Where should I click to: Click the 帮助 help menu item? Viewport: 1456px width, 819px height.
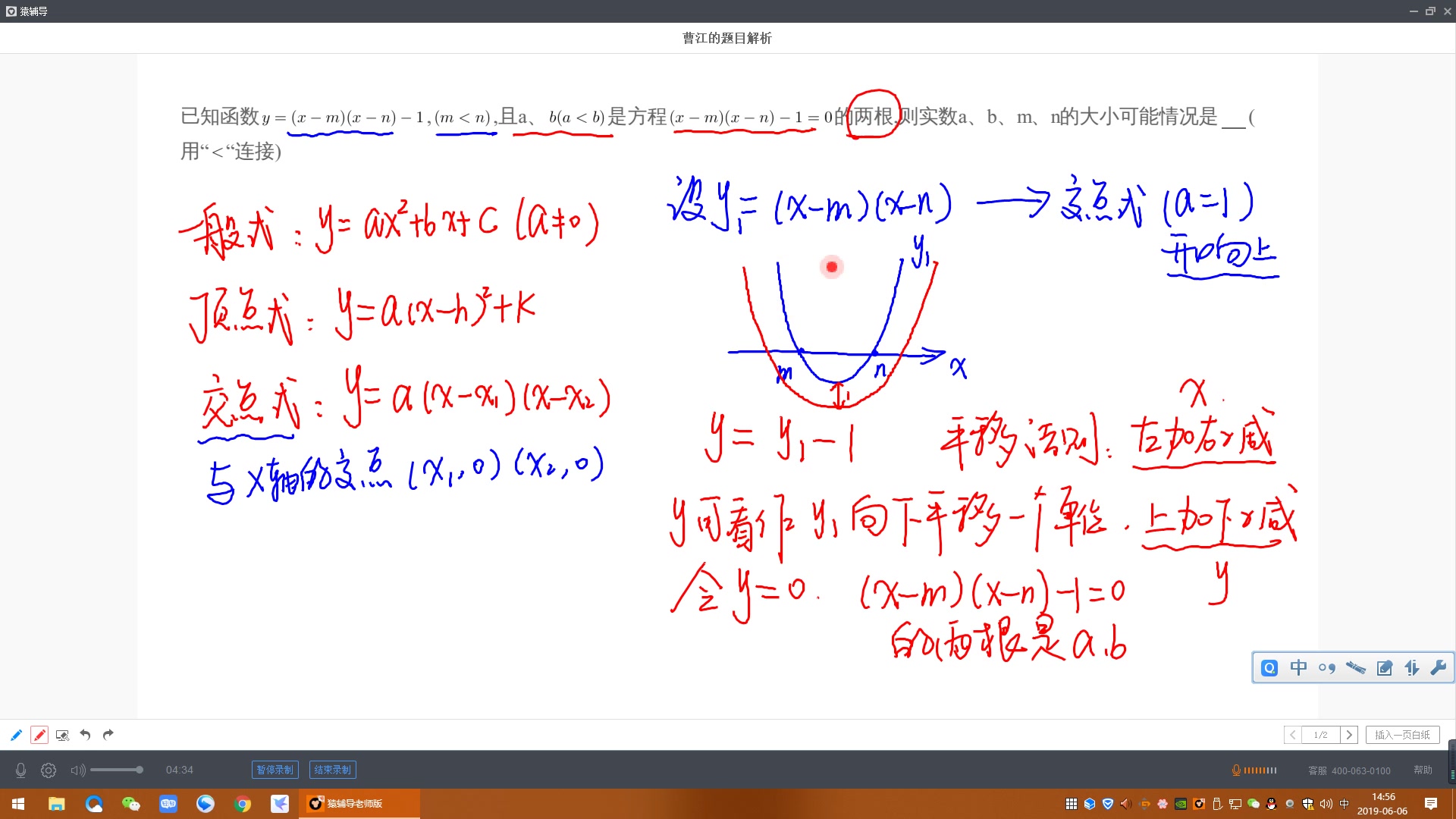click(1423, 770)
